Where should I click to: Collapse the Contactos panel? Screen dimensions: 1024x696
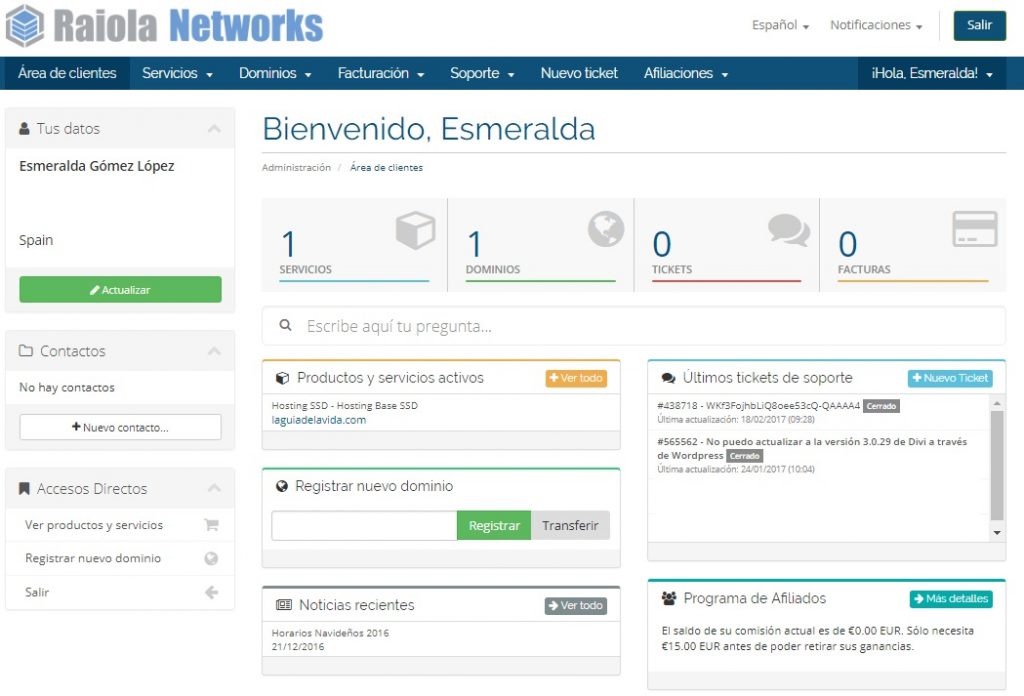point(214,352)
